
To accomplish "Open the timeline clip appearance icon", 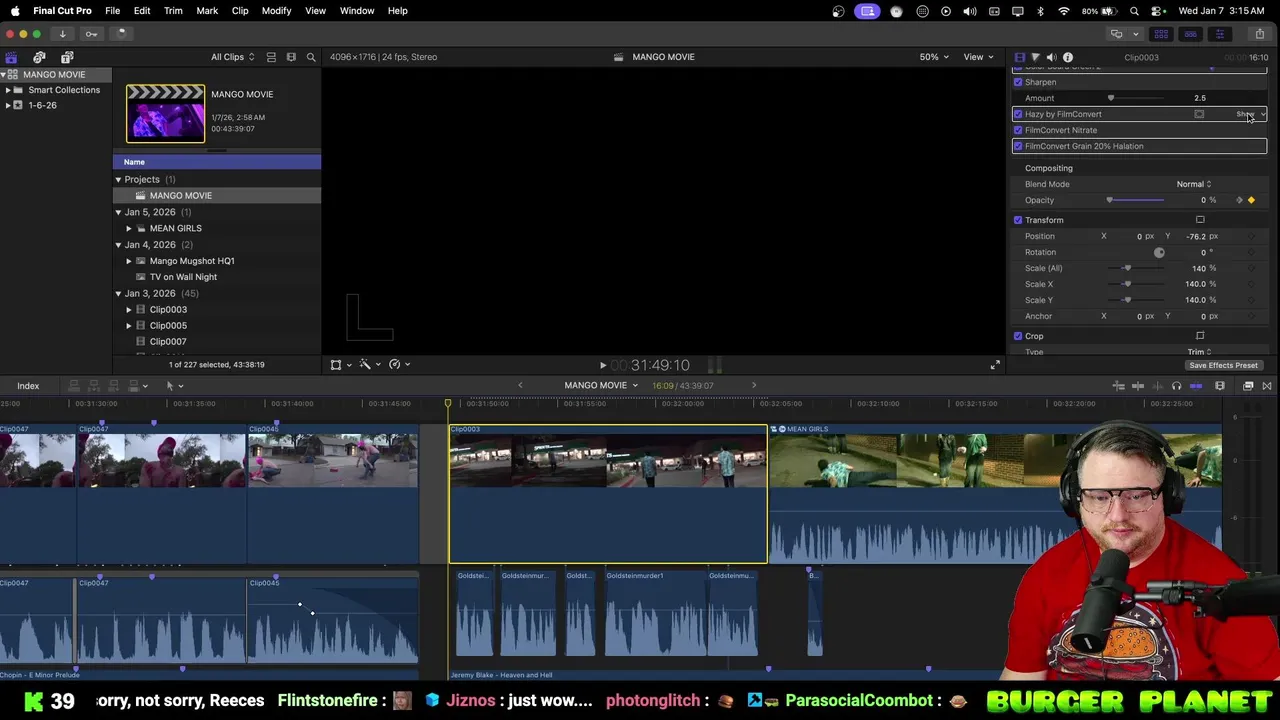I will (x=1219, y=386).
